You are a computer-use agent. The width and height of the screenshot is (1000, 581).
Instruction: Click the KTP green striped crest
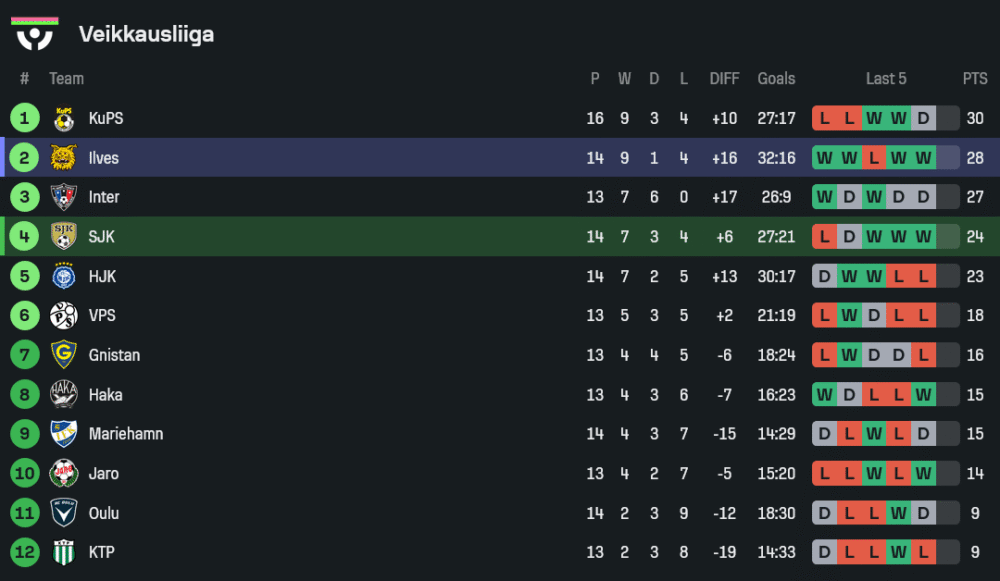click(x=64, y=552)
